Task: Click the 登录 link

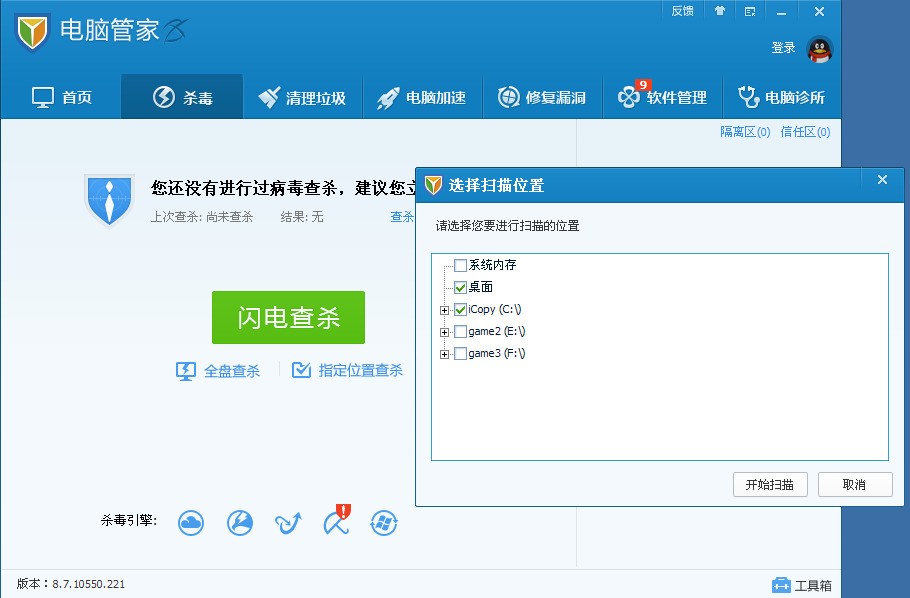Action: 783,48
